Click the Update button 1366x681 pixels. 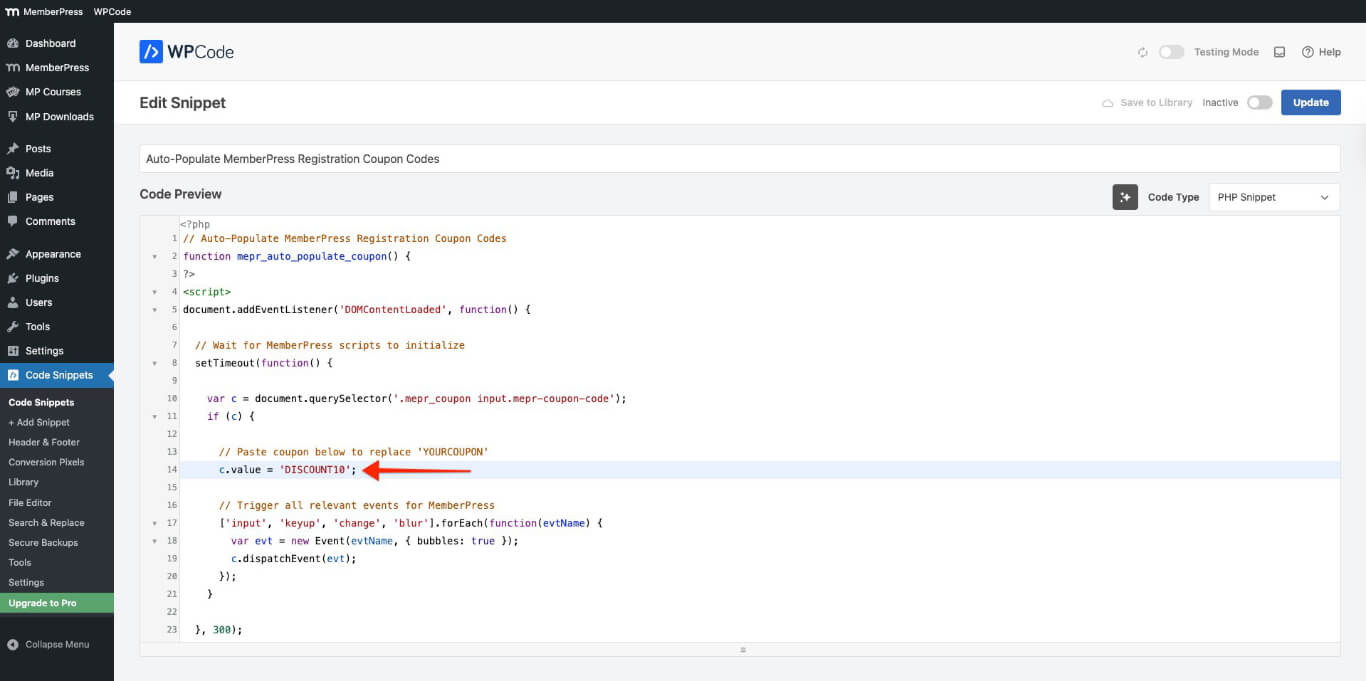[x=1310, y=102]
